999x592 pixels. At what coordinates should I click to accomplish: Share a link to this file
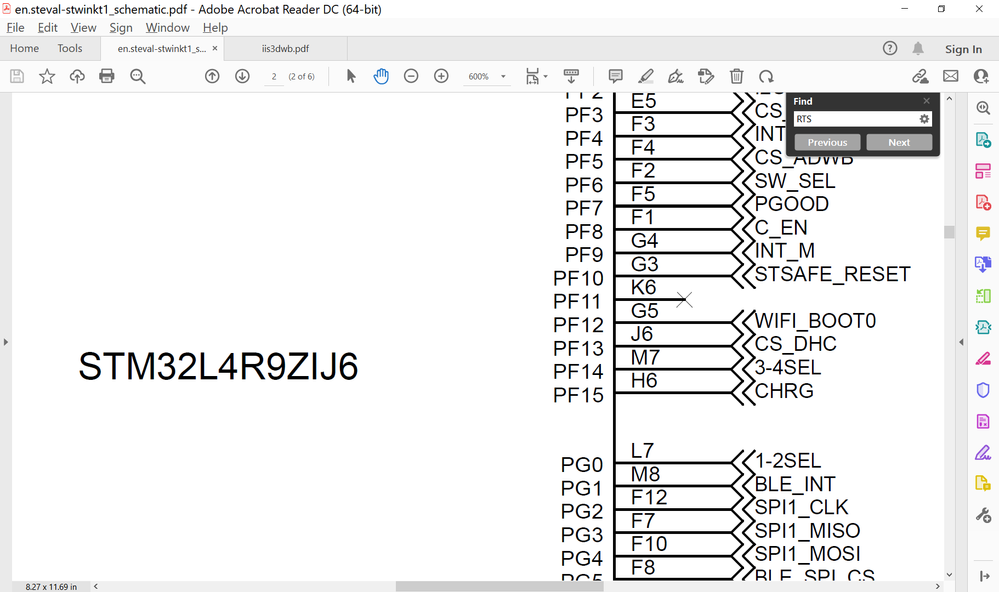[920, 76]
